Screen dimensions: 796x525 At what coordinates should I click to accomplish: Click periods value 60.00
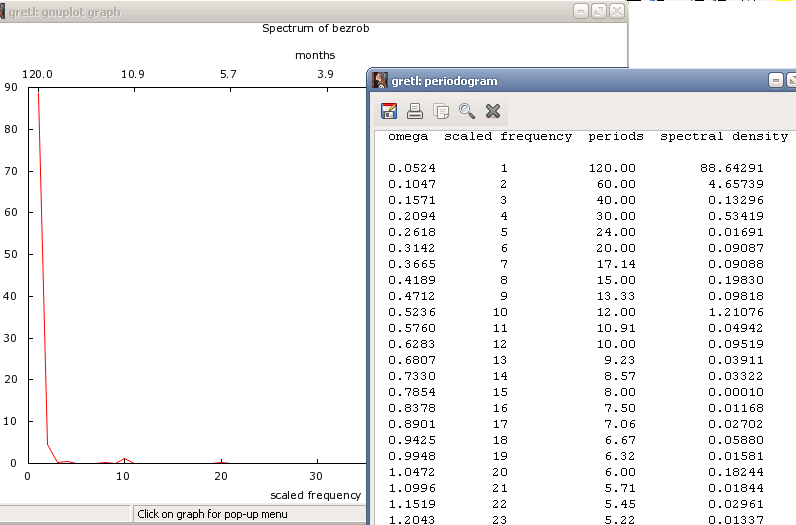click(616, 184)
